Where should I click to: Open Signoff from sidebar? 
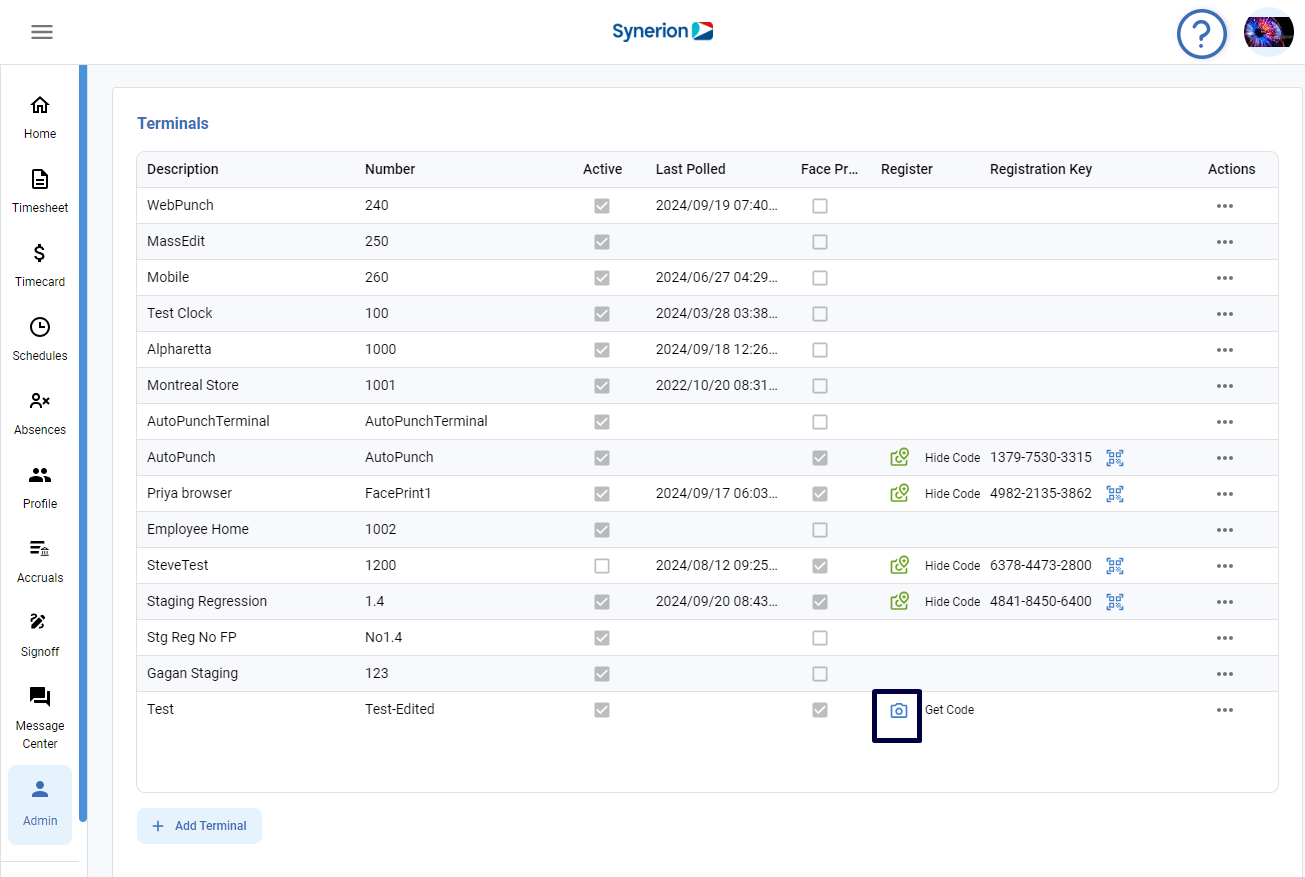(40, 635)
